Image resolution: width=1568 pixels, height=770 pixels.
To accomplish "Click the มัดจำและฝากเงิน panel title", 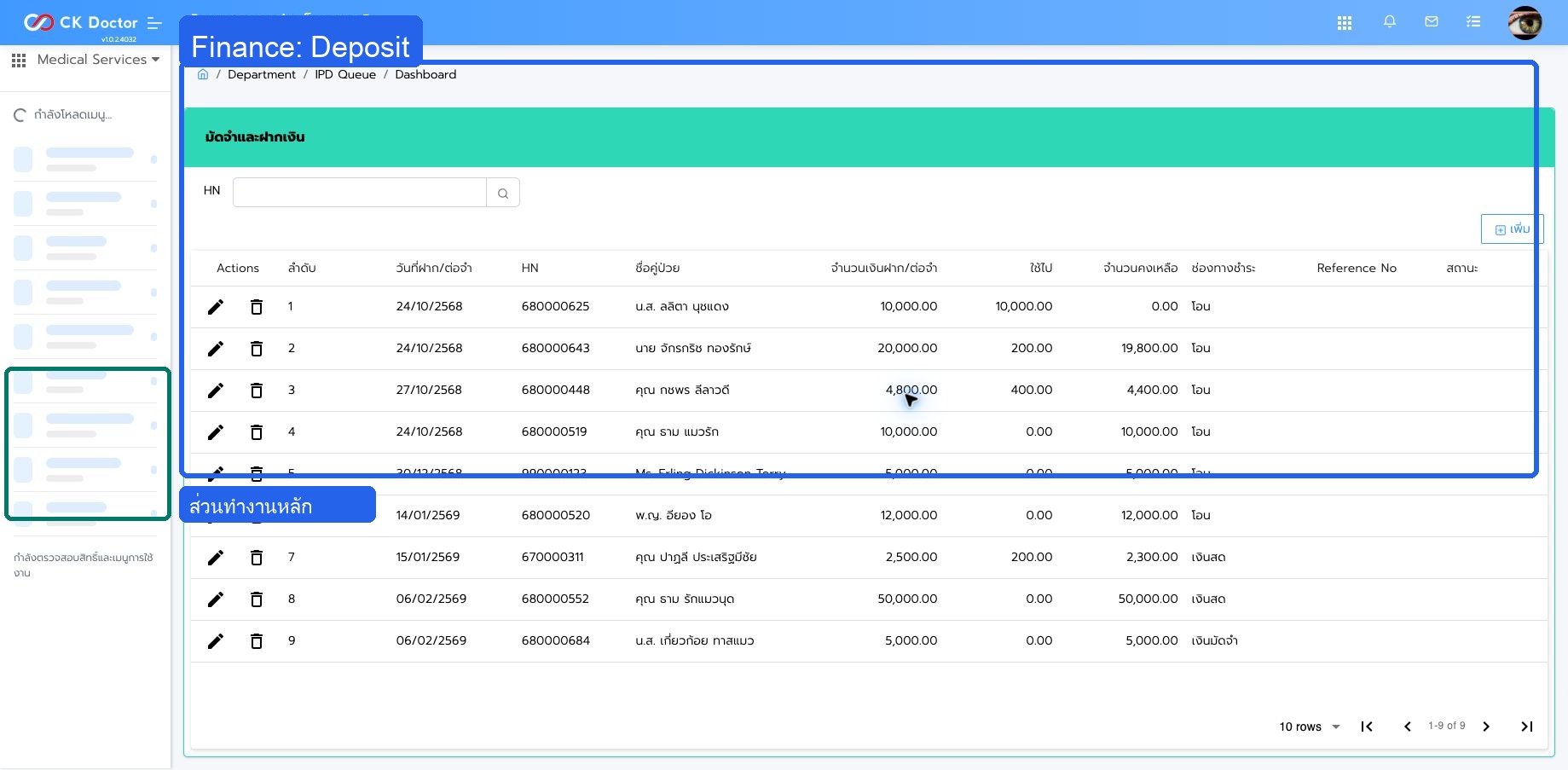I will tap(255, 136).
